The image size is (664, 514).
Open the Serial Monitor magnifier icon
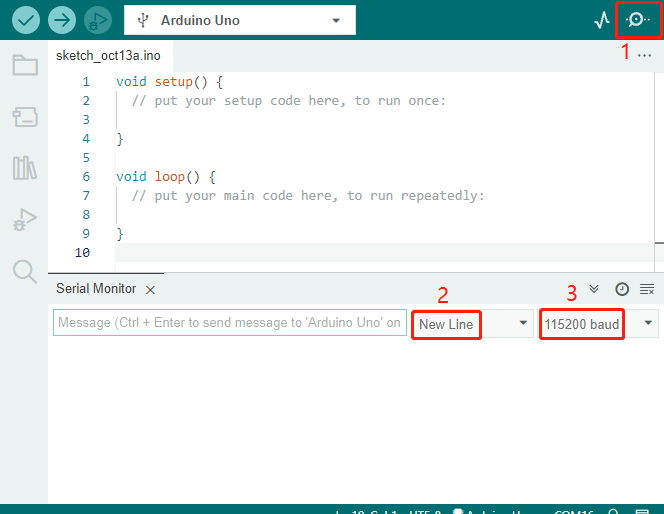(x=638, y=19)
